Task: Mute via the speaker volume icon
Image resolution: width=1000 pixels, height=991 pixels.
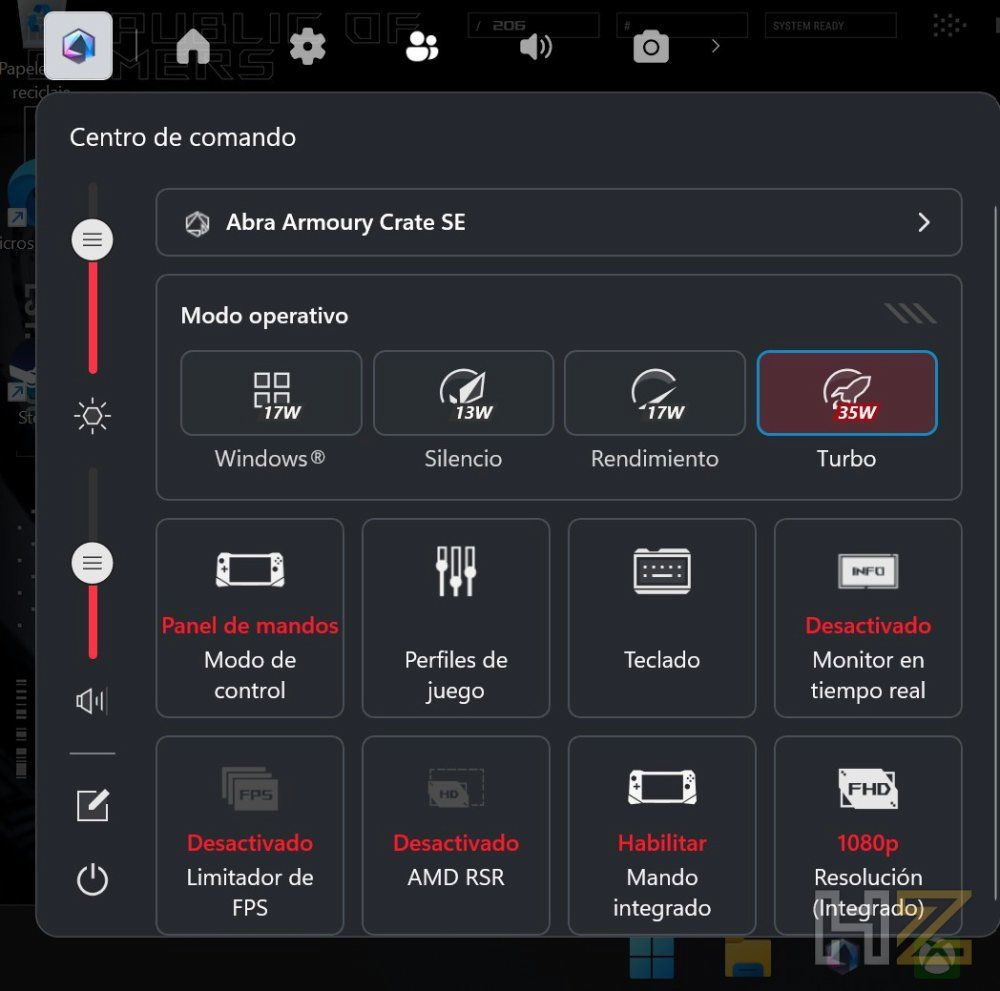Action: pos(92,701)
